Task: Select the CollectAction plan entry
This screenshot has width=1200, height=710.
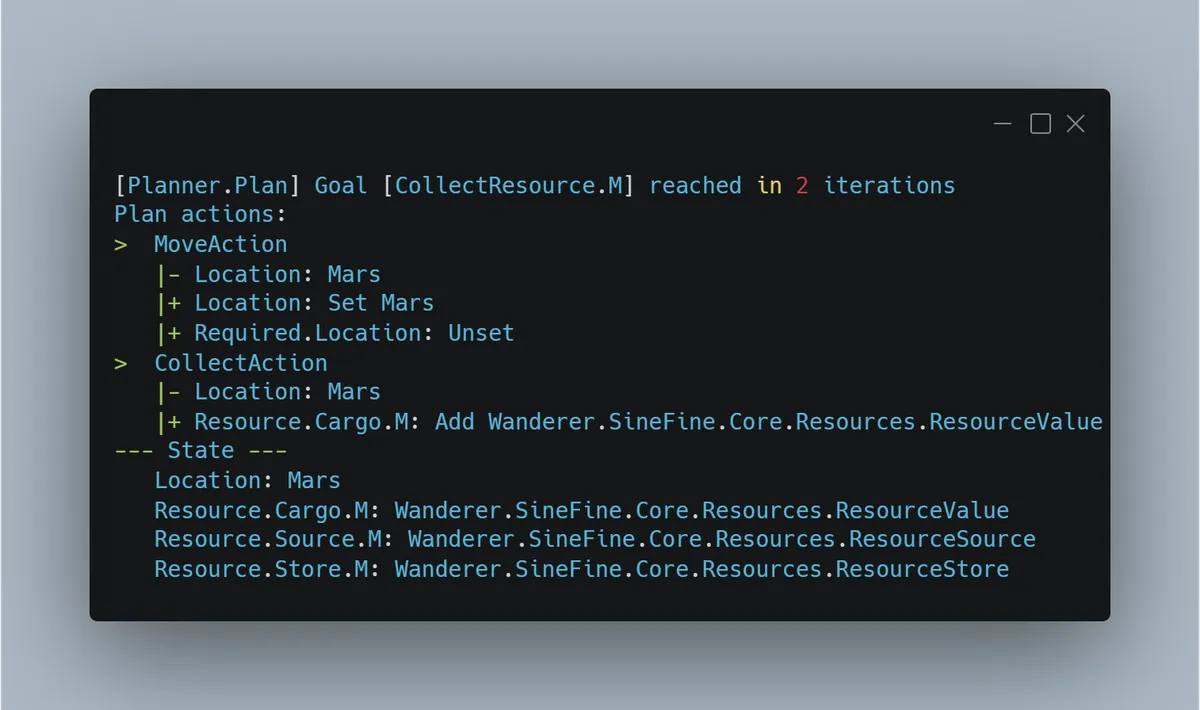Action: point(240,363)
